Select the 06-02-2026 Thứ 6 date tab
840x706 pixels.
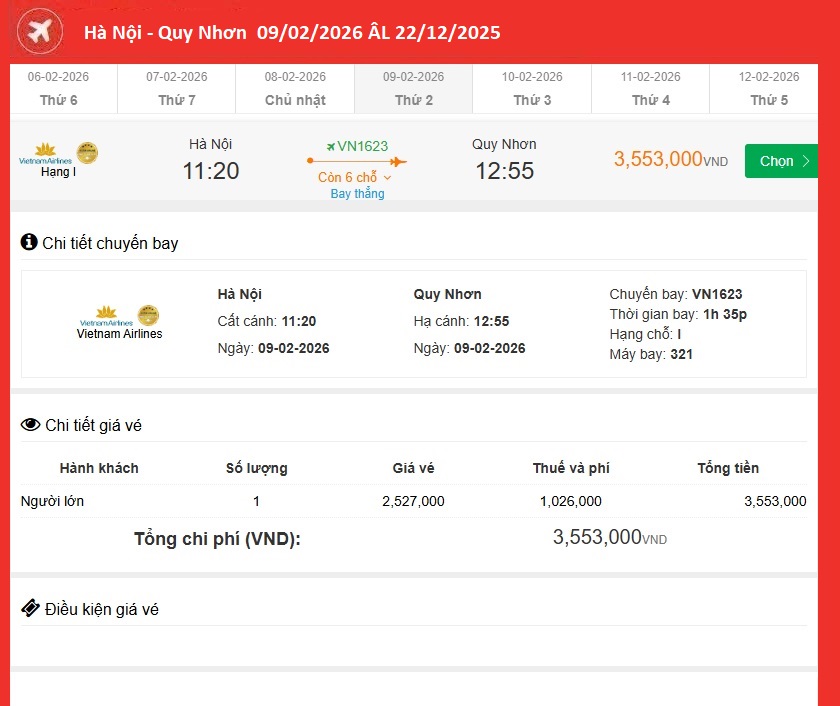58,88
